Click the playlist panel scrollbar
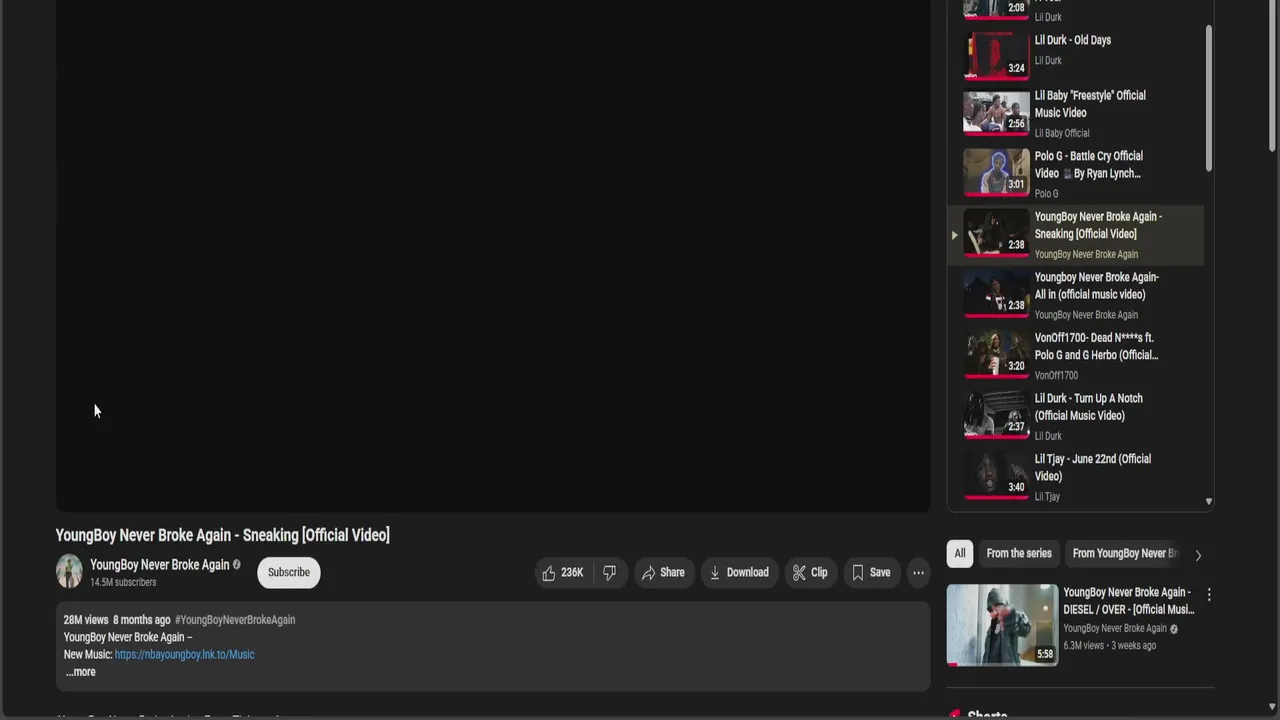 coord(1209,99)
